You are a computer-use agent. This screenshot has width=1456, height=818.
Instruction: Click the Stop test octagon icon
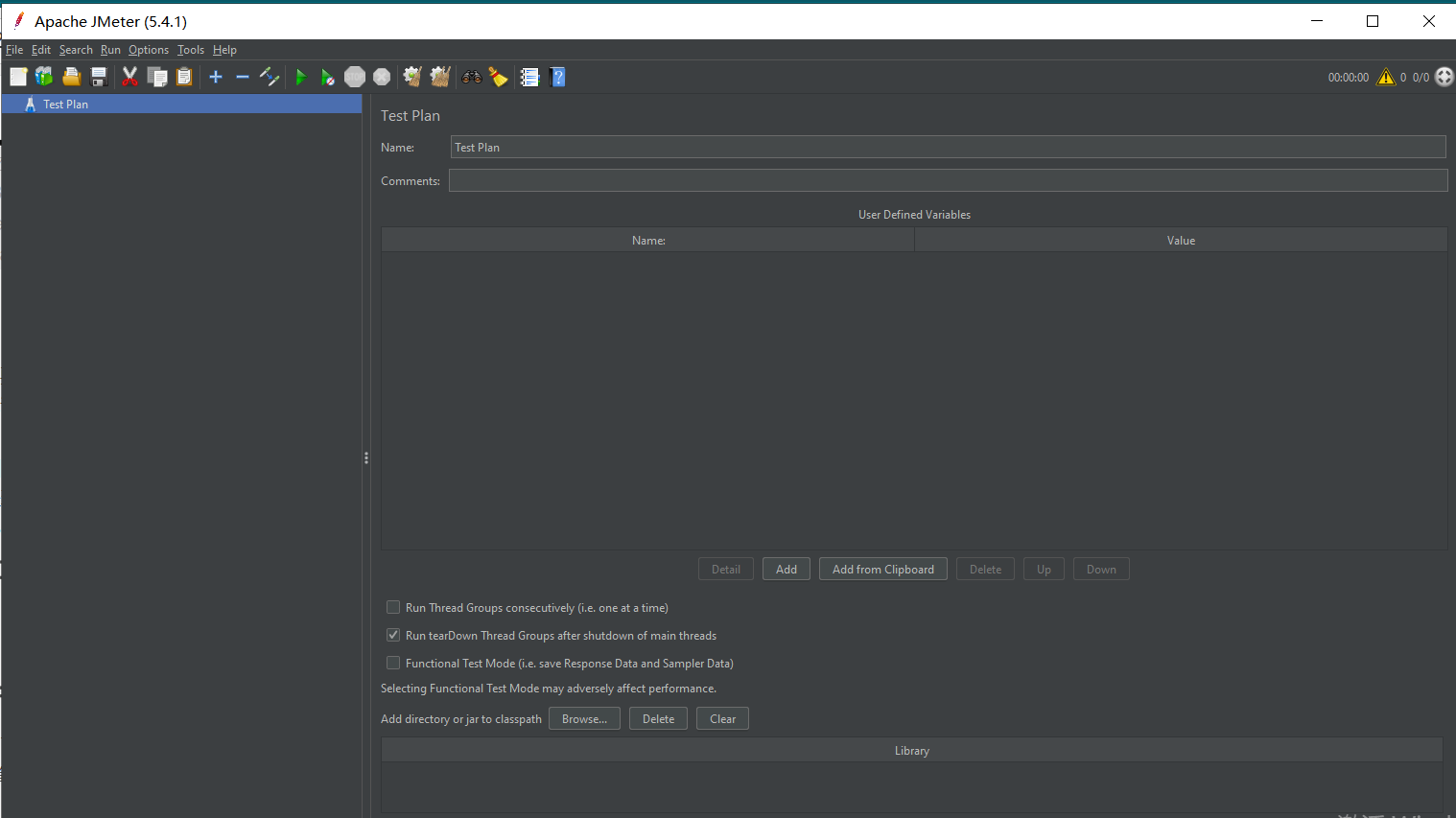pos(355,77)
